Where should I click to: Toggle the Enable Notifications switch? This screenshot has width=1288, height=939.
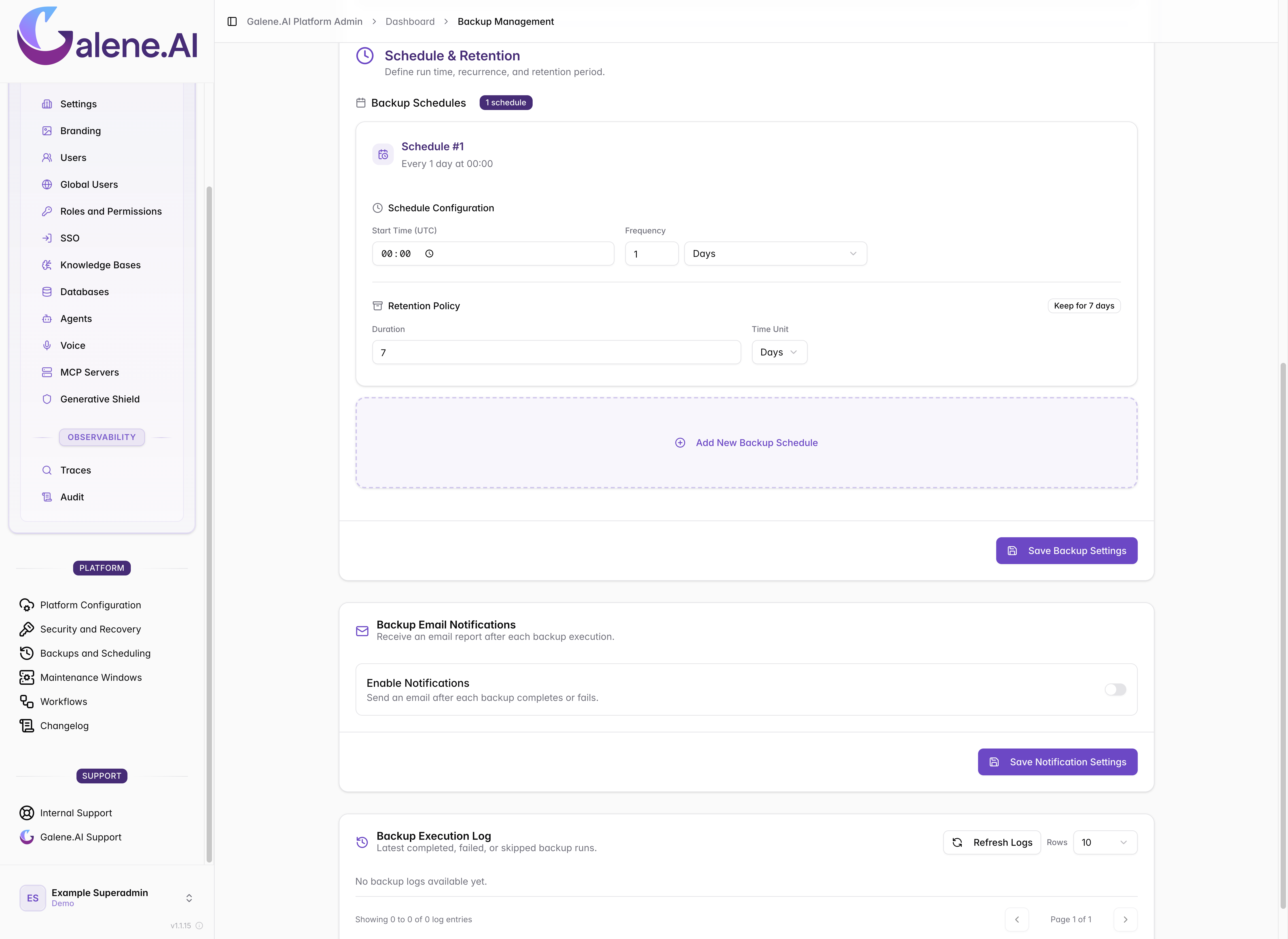click(1115, 689)
